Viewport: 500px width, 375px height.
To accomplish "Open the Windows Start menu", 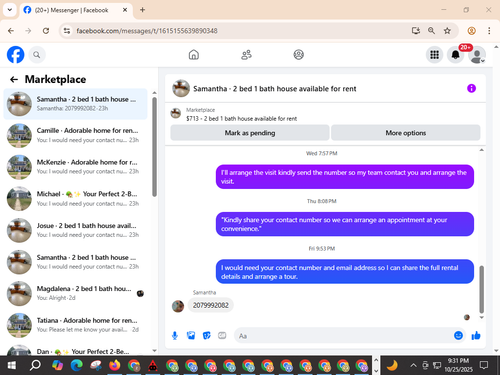I will (12, 365).
